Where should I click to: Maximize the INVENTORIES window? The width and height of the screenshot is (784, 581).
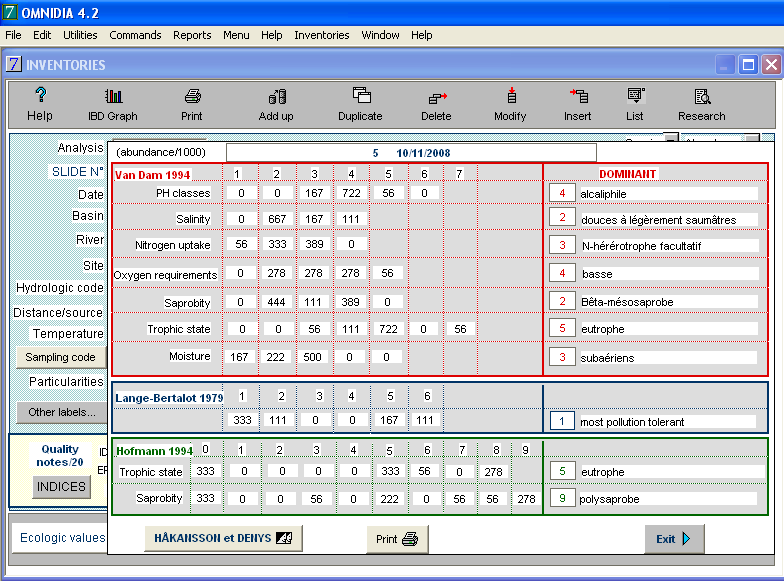[748, 65]
